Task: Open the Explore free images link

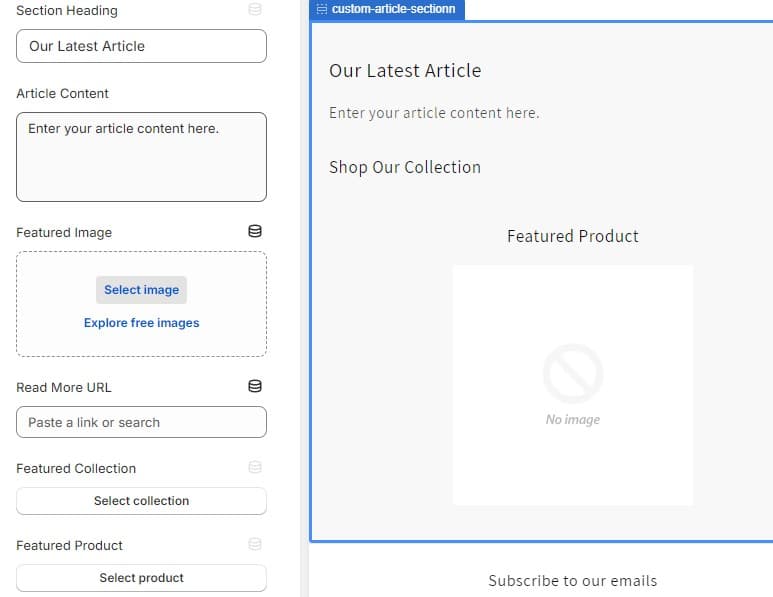Action: tap(141, 323)
